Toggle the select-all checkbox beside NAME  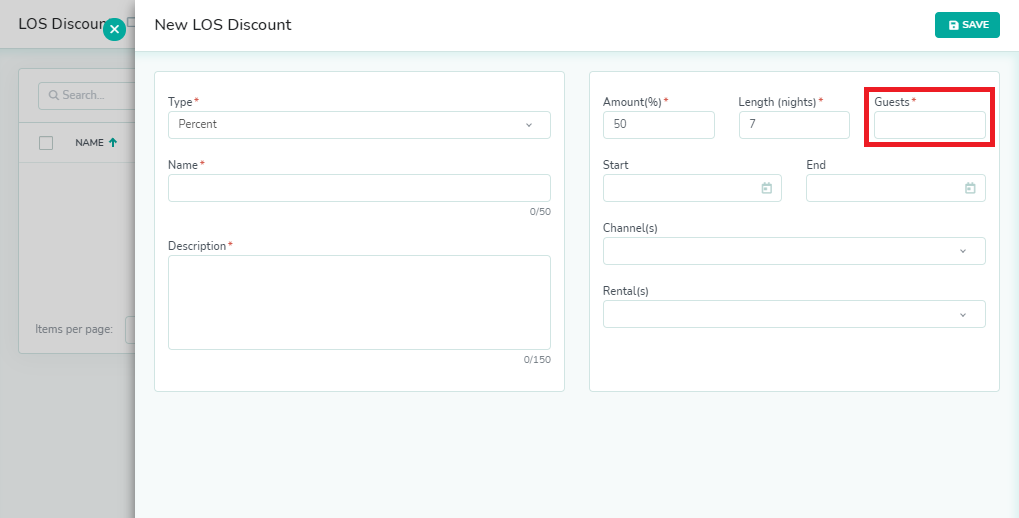pyautogui.click(x=45, y=142)
